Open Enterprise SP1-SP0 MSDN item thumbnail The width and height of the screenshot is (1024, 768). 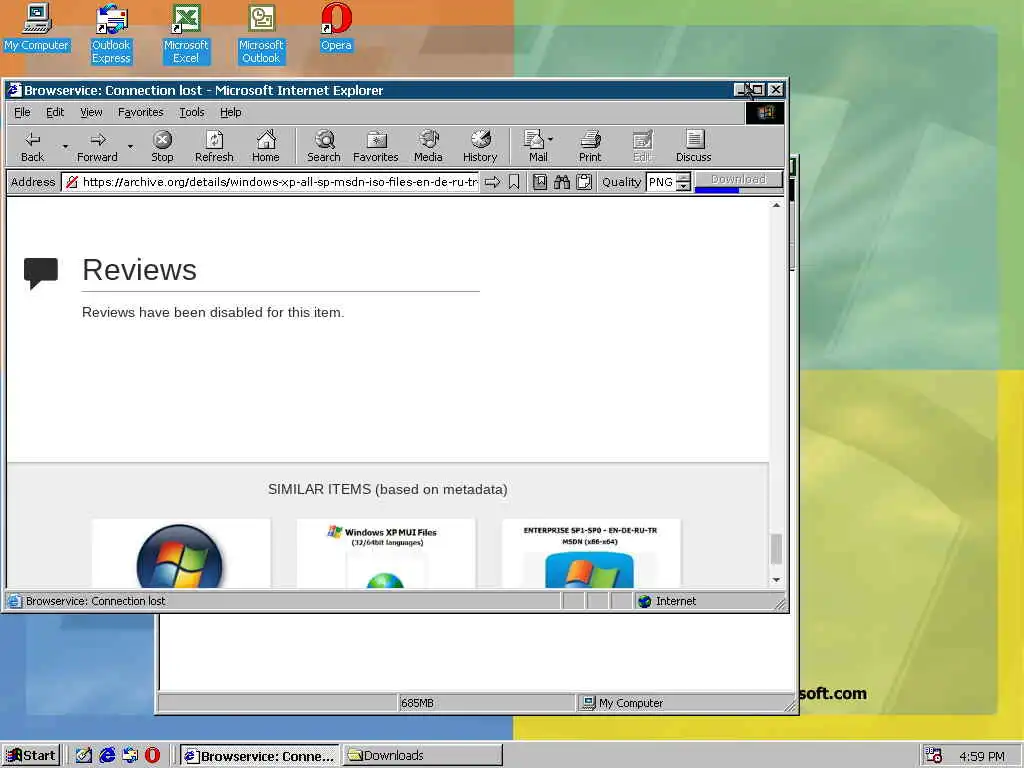click(x=591, y=554)
